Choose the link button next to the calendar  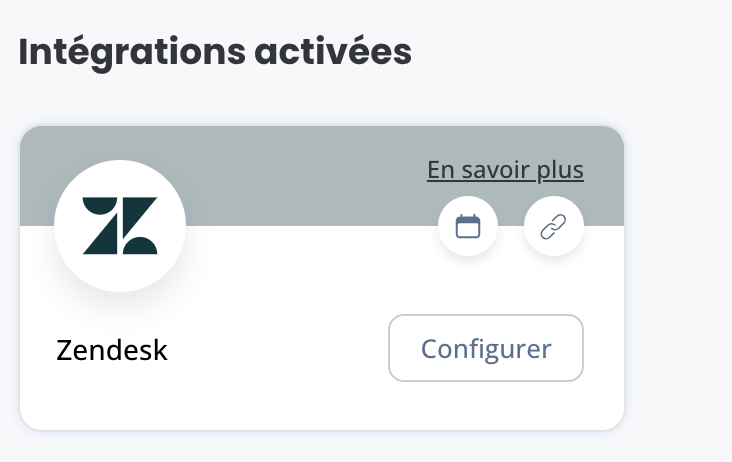pos(554,226)
